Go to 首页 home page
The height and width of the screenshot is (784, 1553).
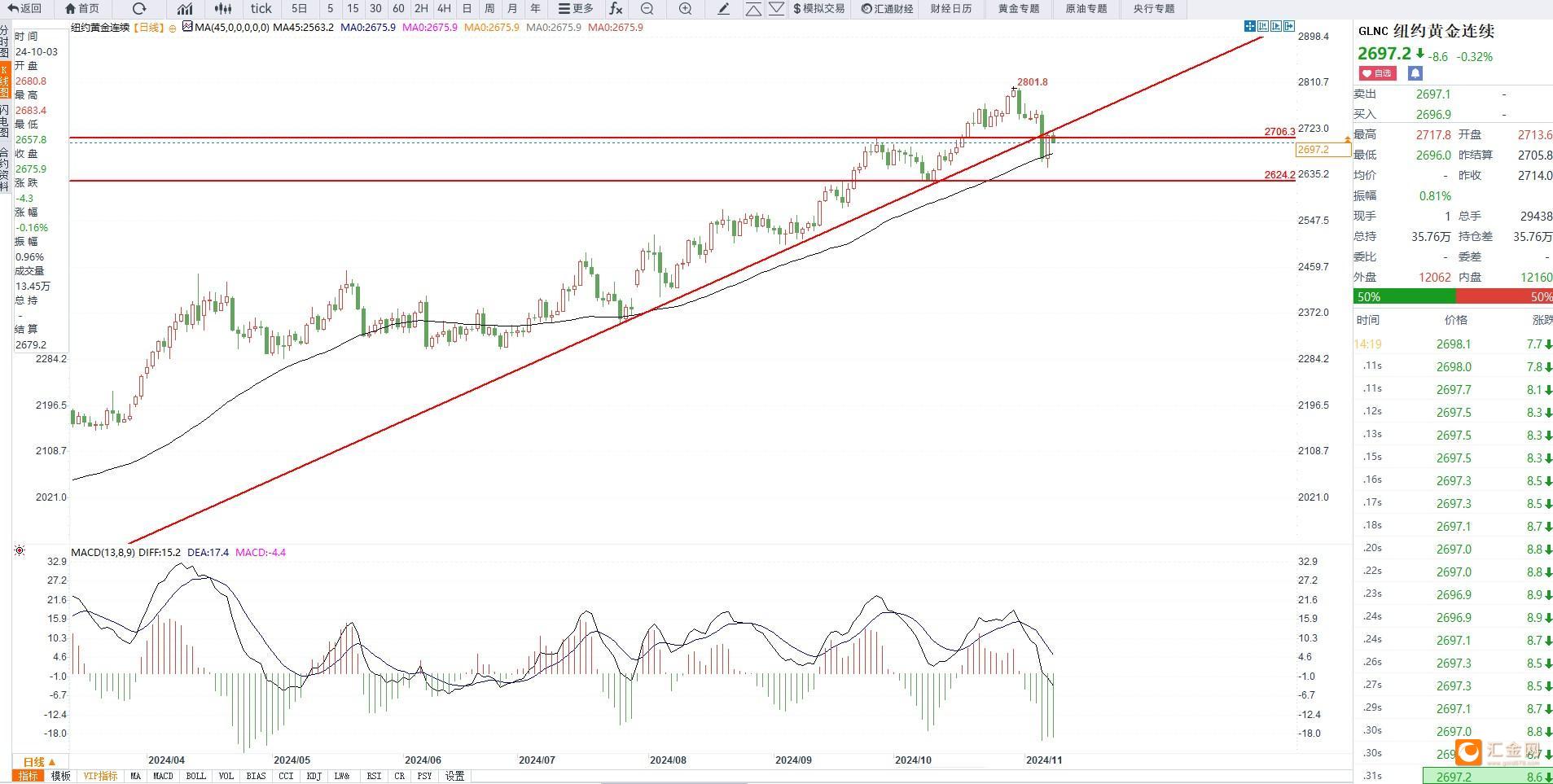point(81,8)
